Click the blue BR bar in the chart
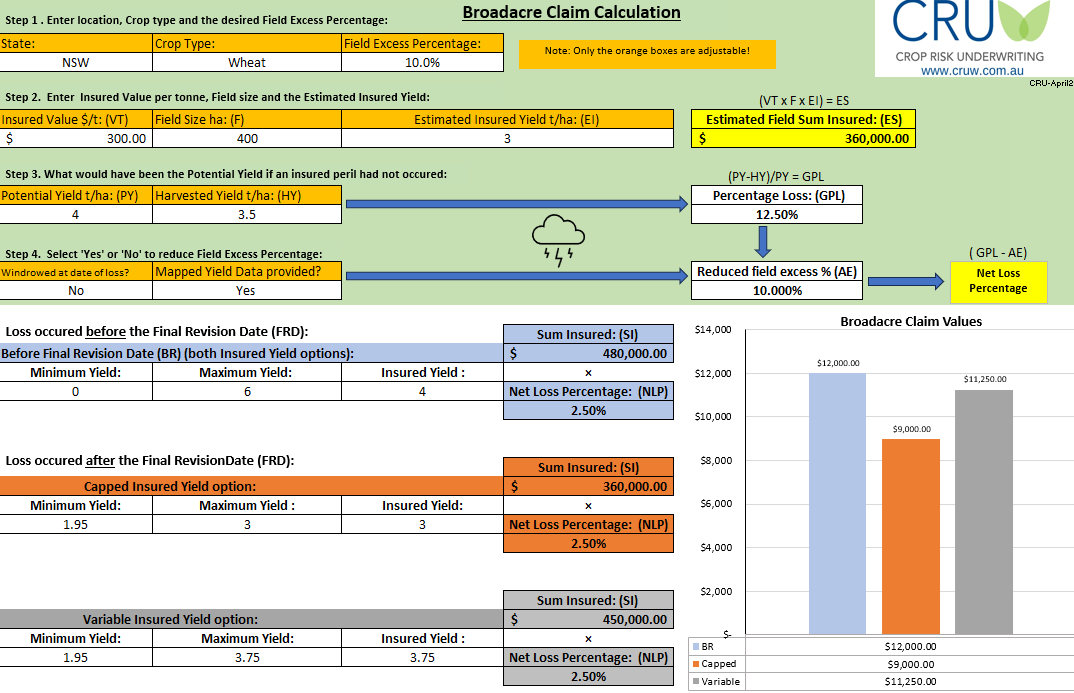This screenshot has height=693, width=1074. [x=837, y=503]
